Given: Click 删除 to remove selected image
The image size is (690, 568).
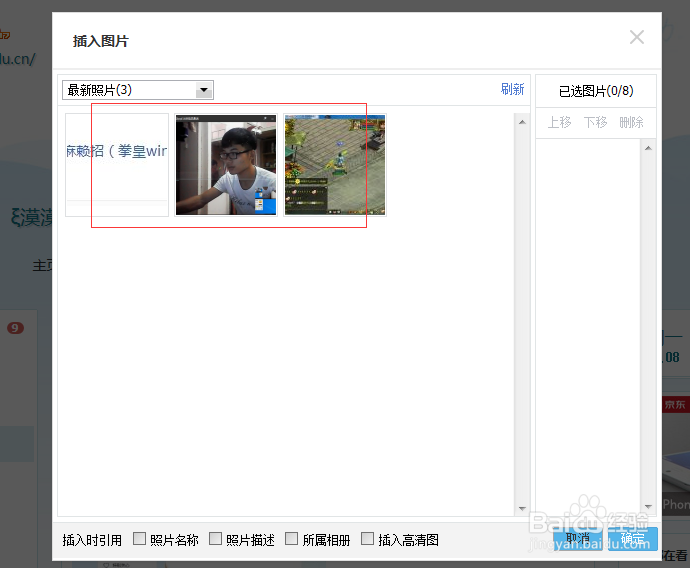Looking at the screenshot, I should [631, 122].
